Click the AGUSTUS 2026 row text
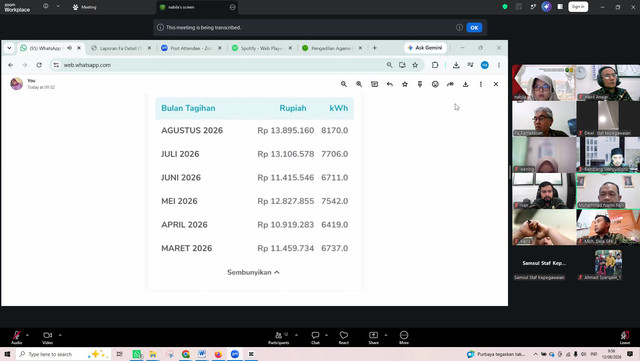 point(192,131)
